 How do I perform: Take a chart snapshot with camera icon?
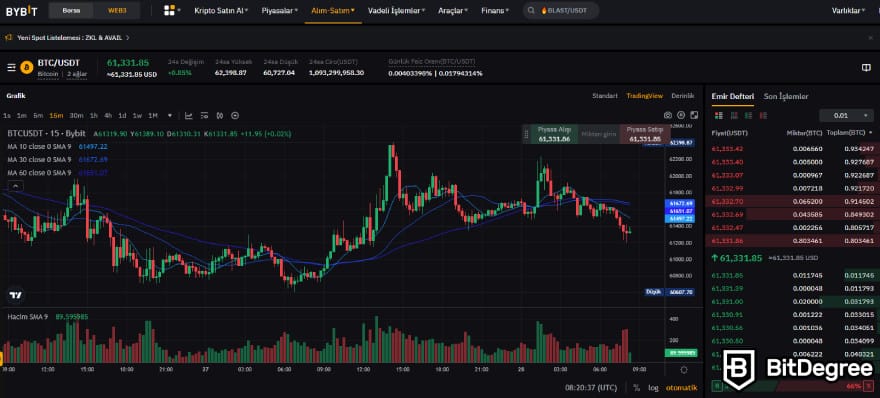tap(667, 115)
